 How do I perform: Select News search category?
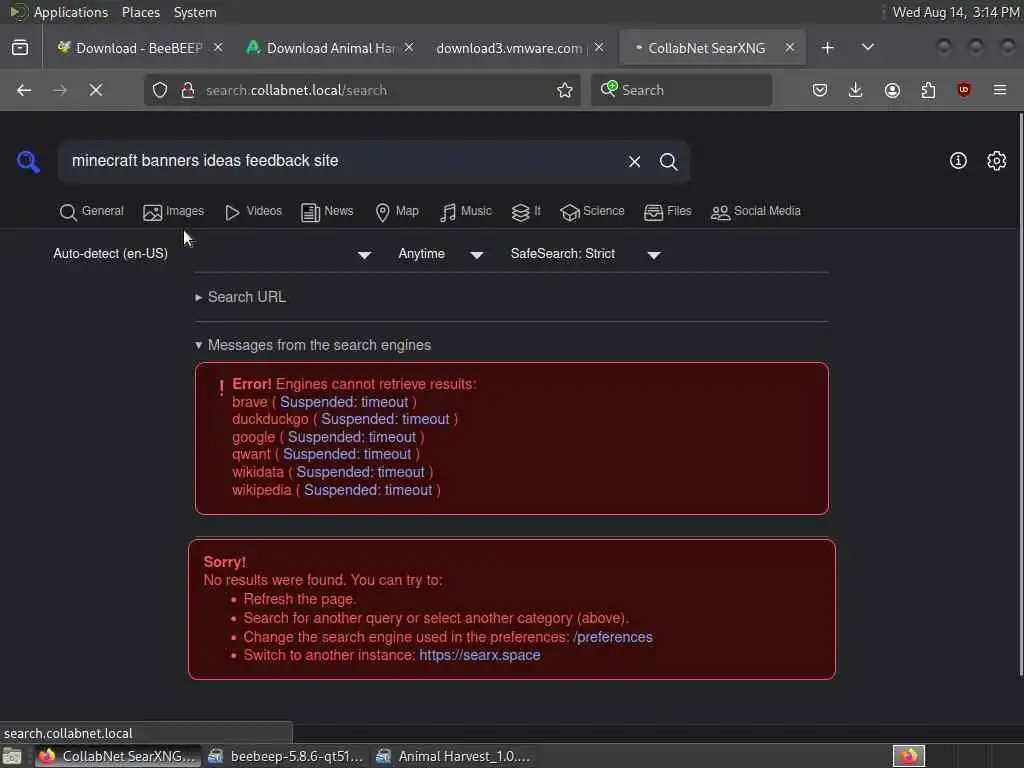tap(327, 212)
